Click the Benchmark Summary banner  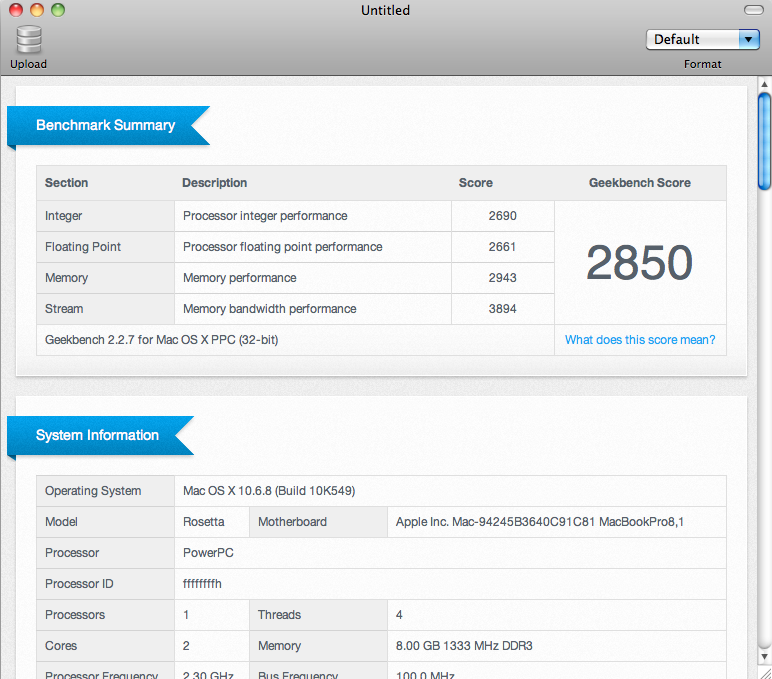[108, 126]
